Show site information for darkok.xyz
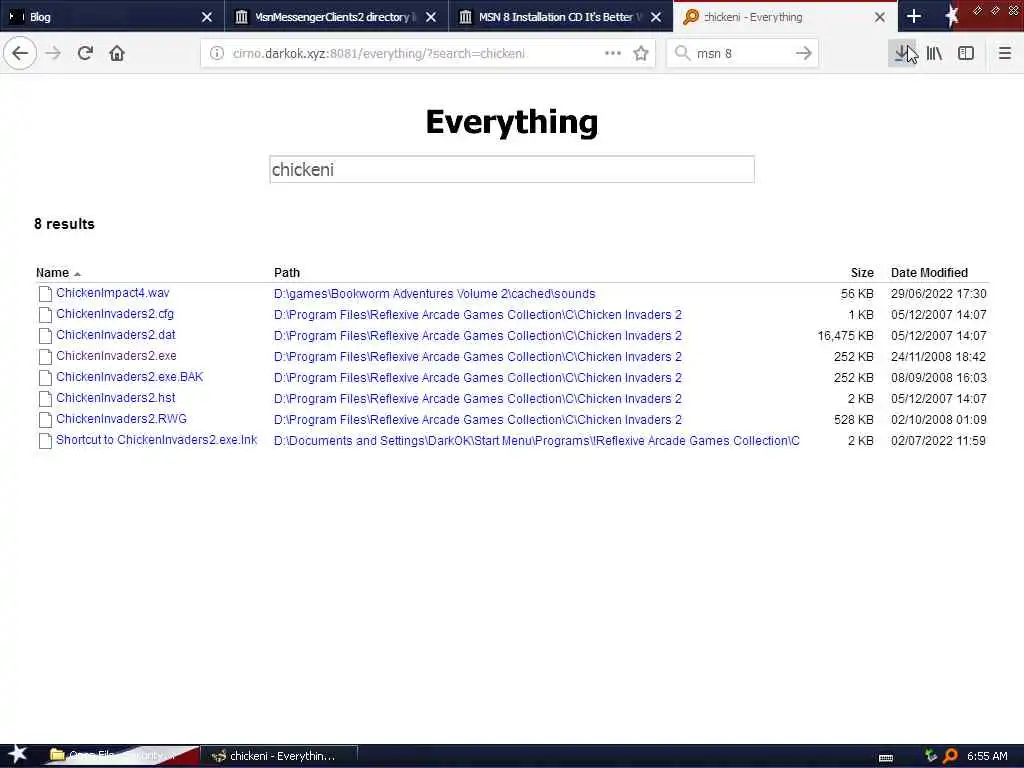The height and width of the screenshot is (768, 1024). (216, 54)
